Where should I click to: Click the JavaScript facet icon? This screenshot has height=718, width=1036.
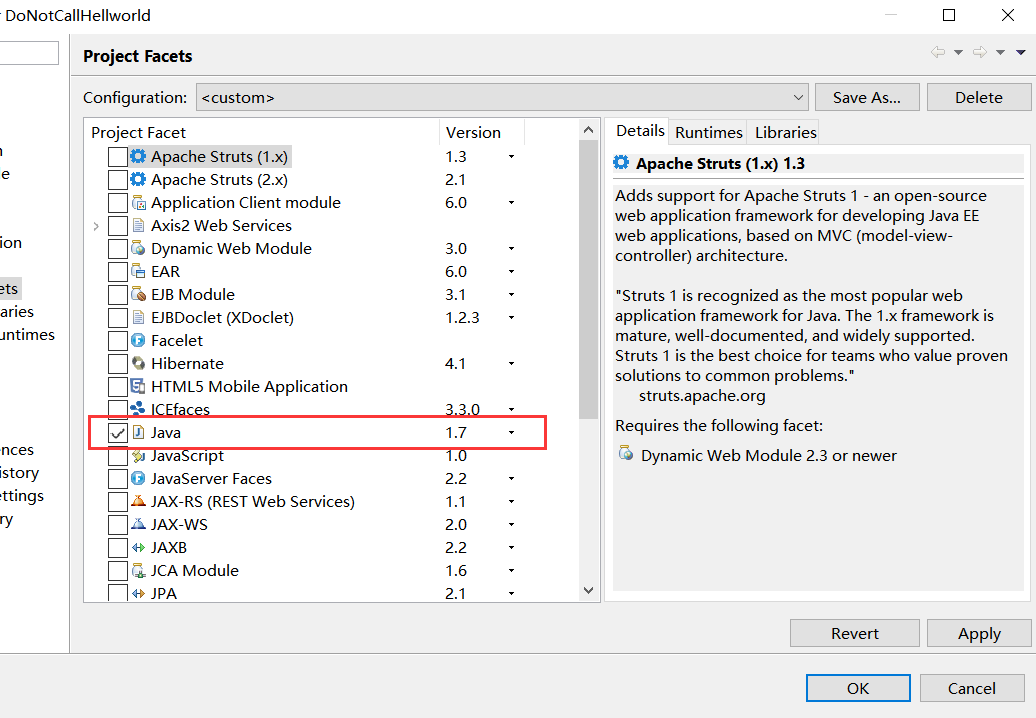138,456
